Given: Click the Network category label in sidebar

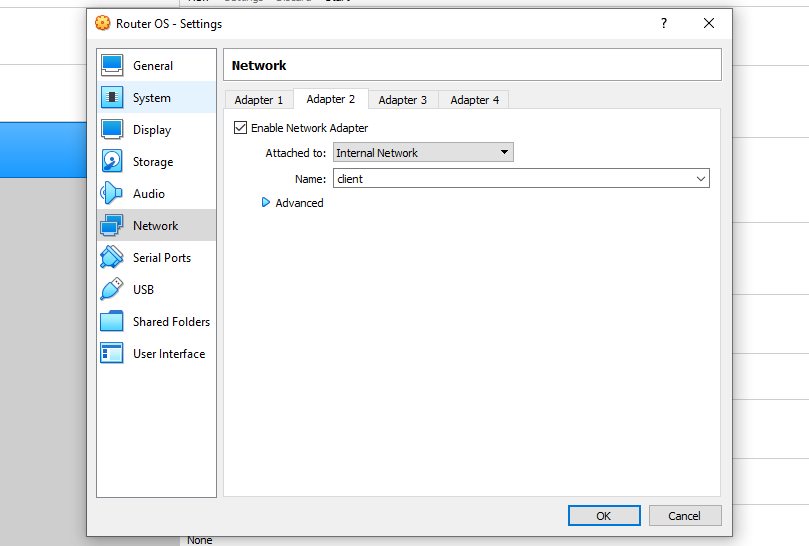Looking at the screenshot, I should tap(155, 226).
